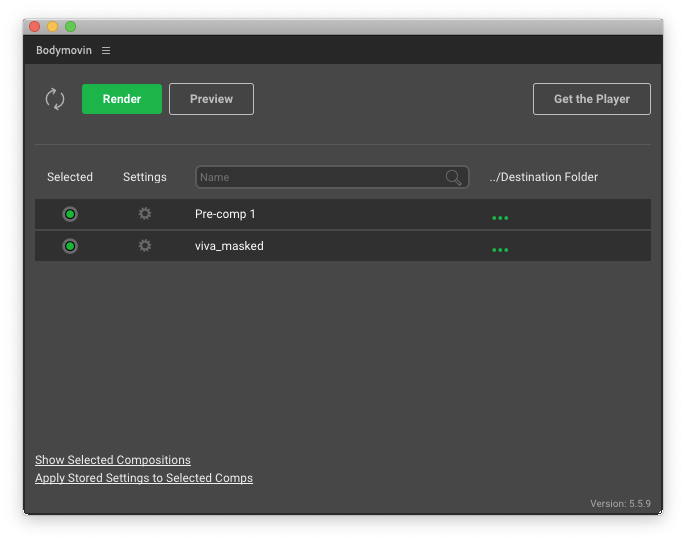Toggle selection of Pre-comp 1
This screenshot has height=542, width=686.
pyautogui.click(x=70, y=214)
